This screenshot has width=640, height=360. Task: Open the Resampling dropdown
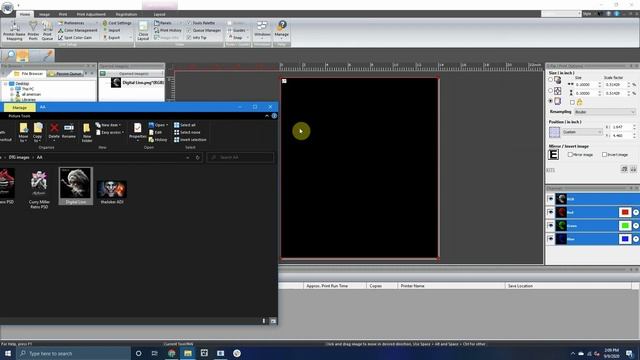pos(605,112)
